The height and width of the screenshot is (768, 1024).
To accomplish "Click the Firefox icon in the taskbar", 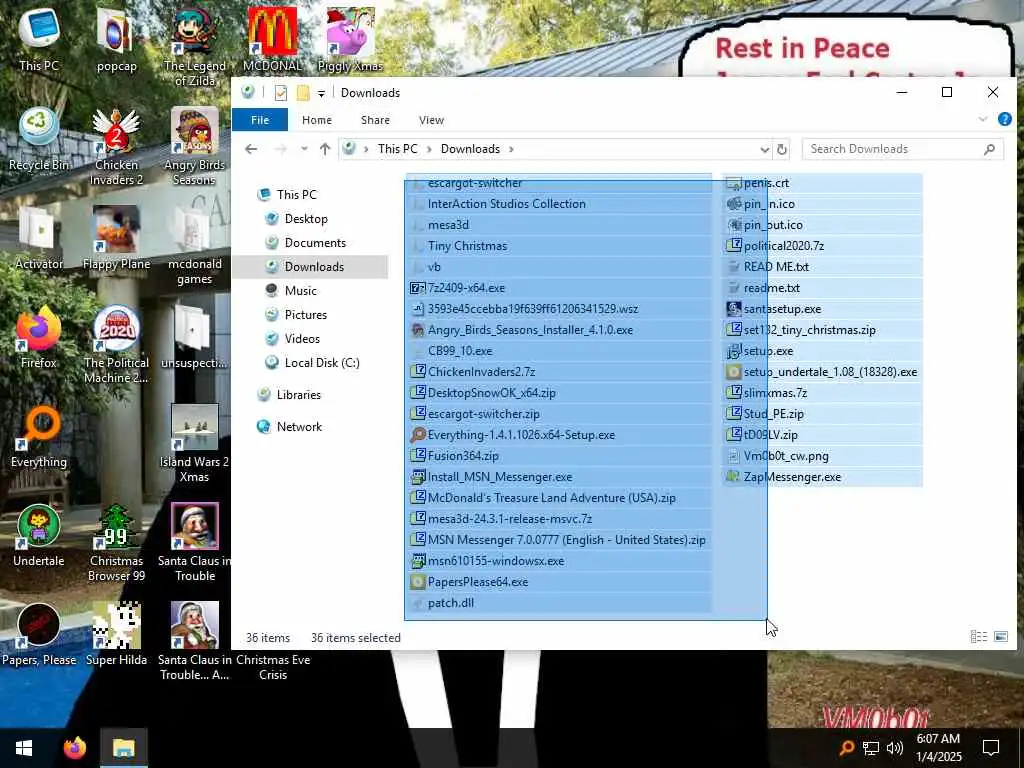I will point(74,748).
